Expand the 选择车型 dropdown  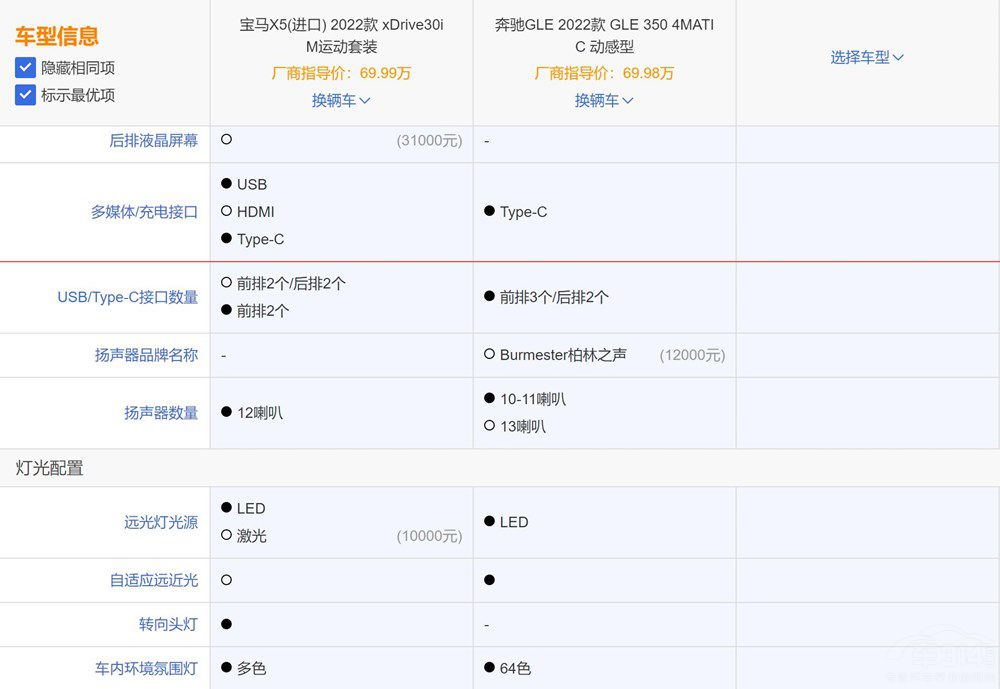coord(867,57)
